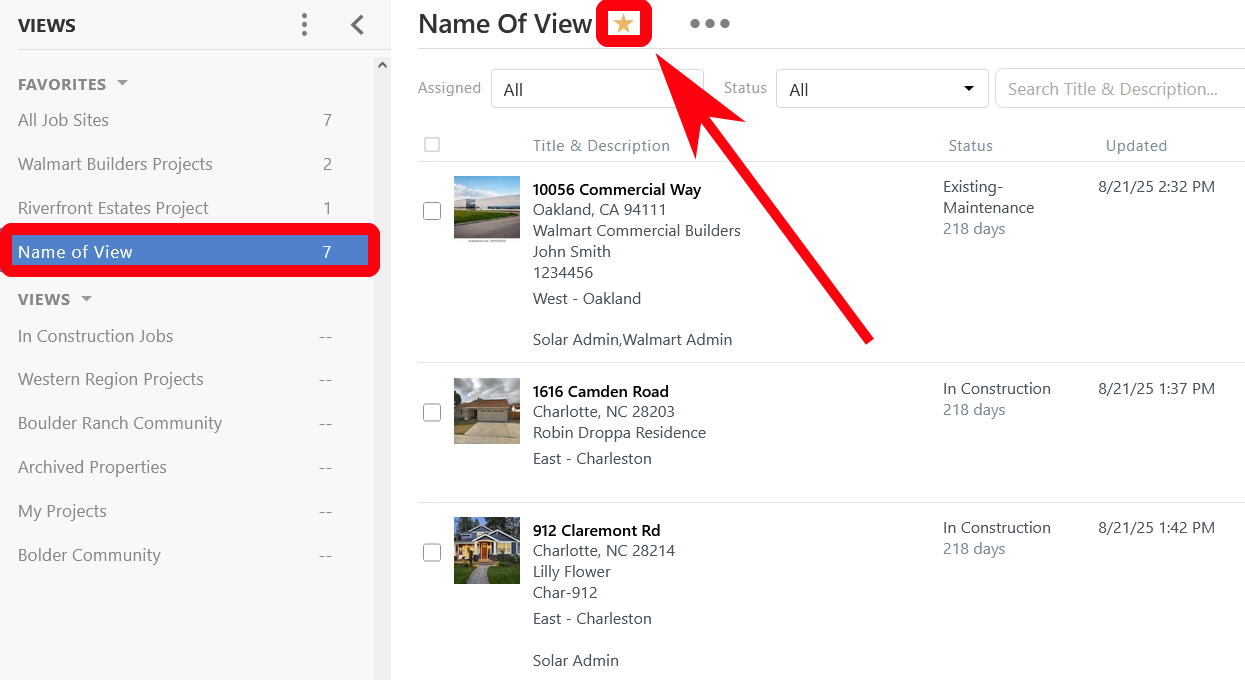Open the 10056 Commercial Way thumbnail
This screenshot has height=680, width=1245.
(x=486, y=208)
